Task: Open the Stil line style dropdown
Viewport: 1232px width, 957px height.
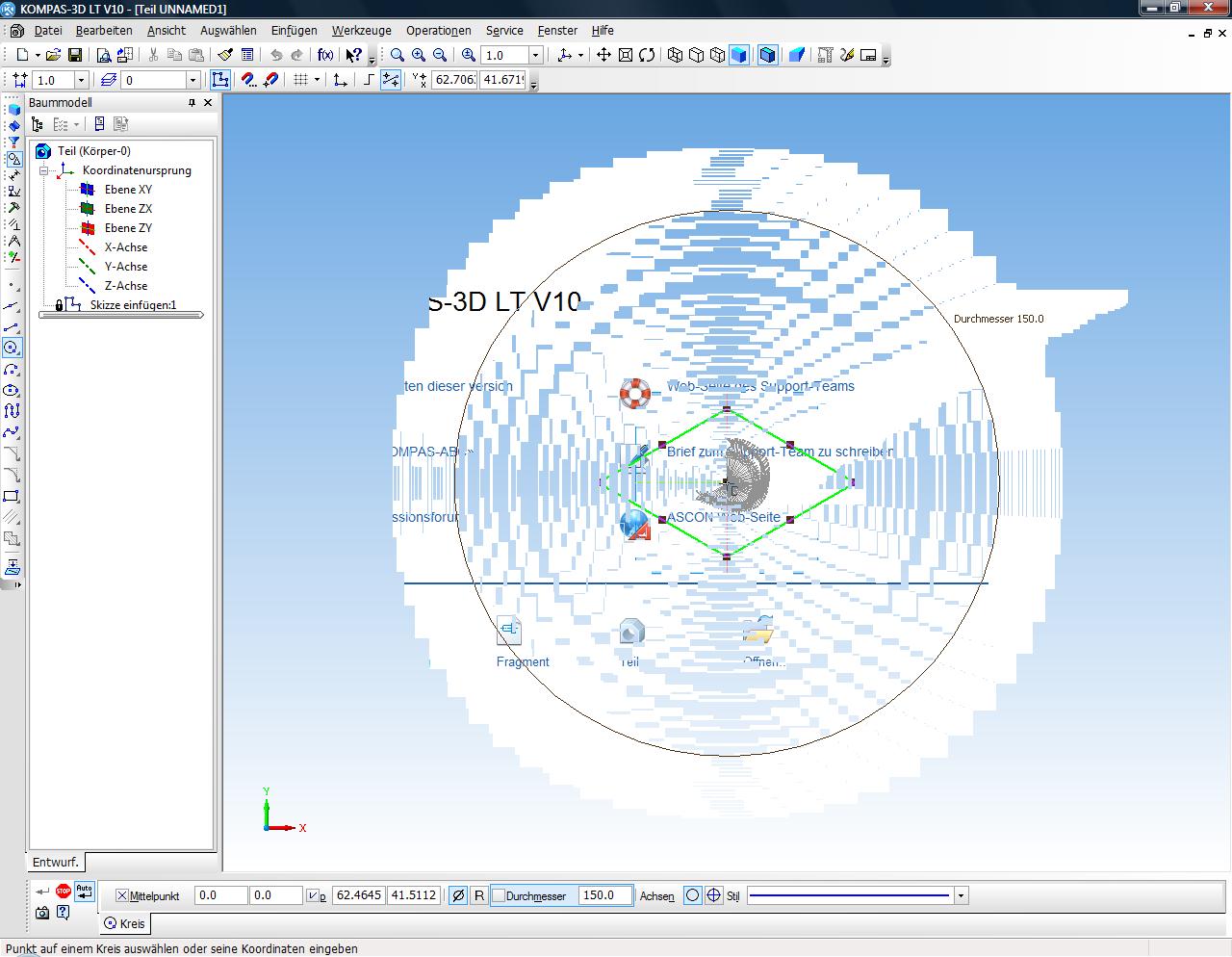Action: 961,895
